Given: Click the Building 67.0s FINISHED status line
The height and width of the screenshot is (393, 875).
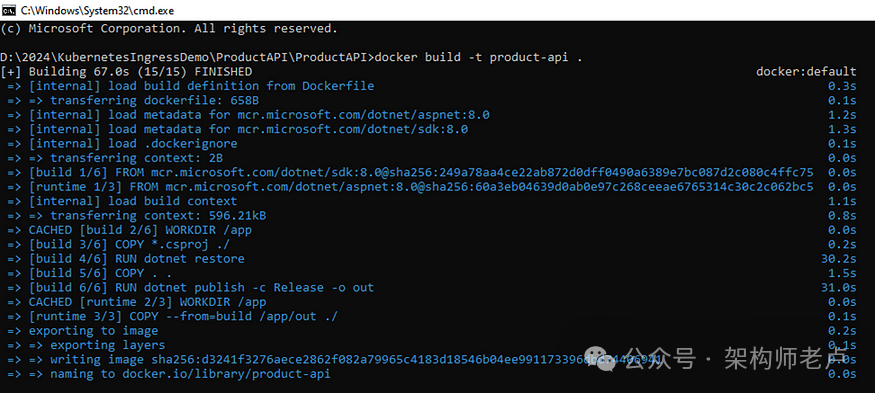Looking at the screenshot, I should coord(127,71).
